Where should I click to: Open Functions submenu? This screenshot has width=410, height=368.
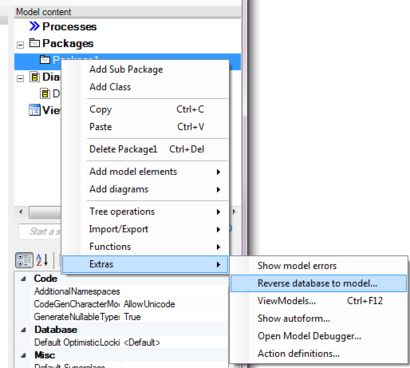[145, 247]
